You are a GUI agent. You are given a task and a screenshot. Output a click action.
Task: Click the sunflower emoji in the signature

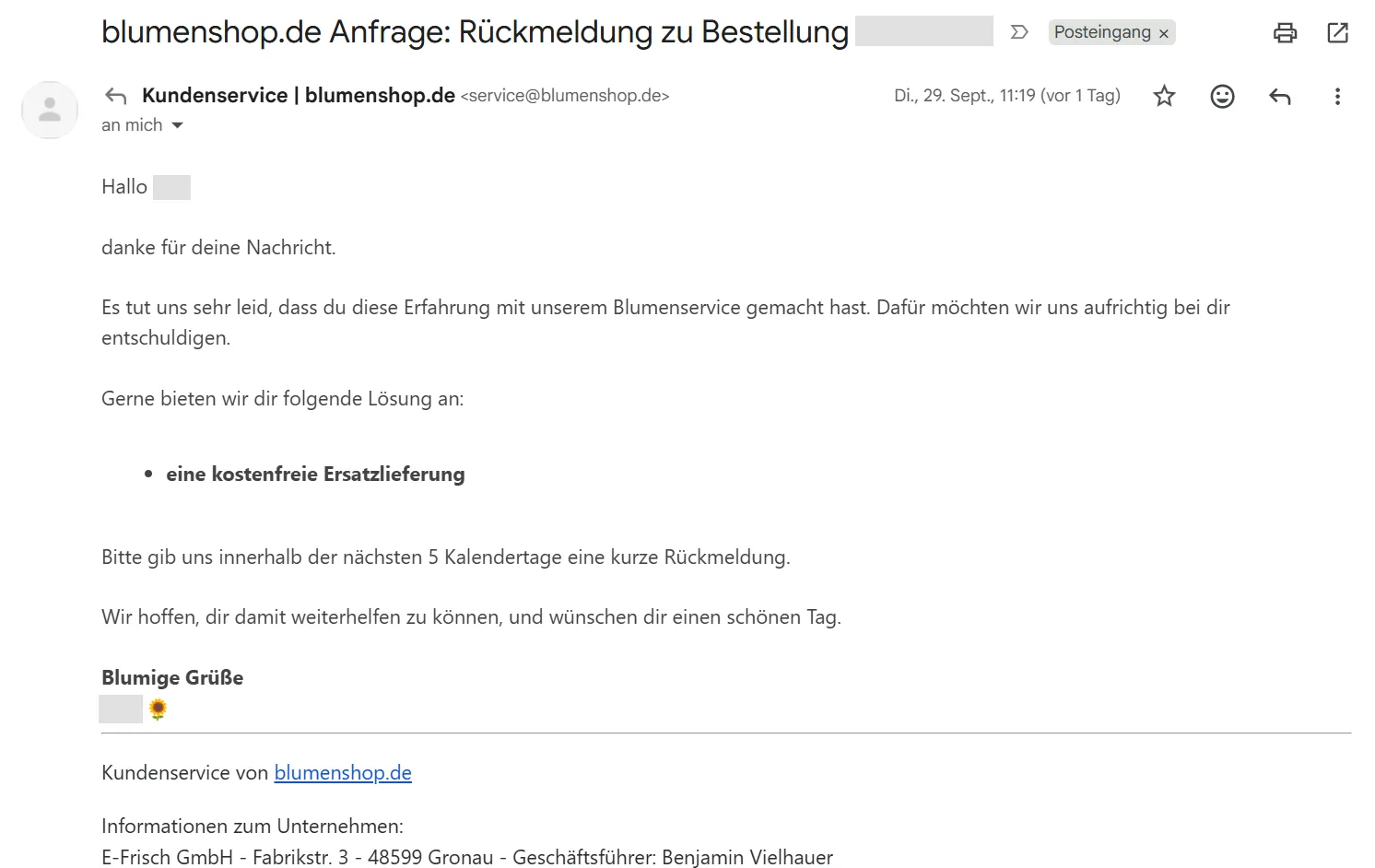(159, 709)
